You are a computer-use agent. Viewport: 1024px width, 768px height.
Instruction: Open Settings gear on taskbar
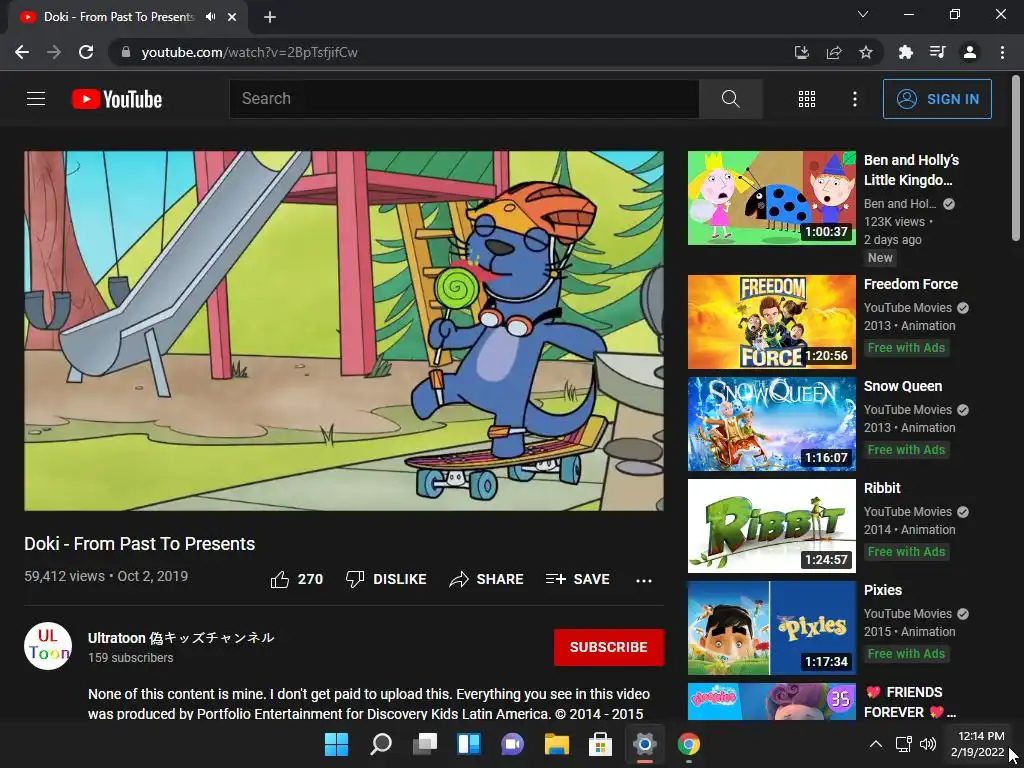click(645, 744)
